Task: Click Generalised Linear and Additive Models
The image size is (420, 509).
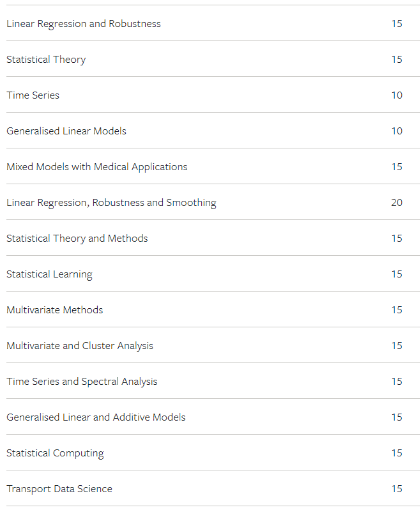Action: (x=96, y=417)
